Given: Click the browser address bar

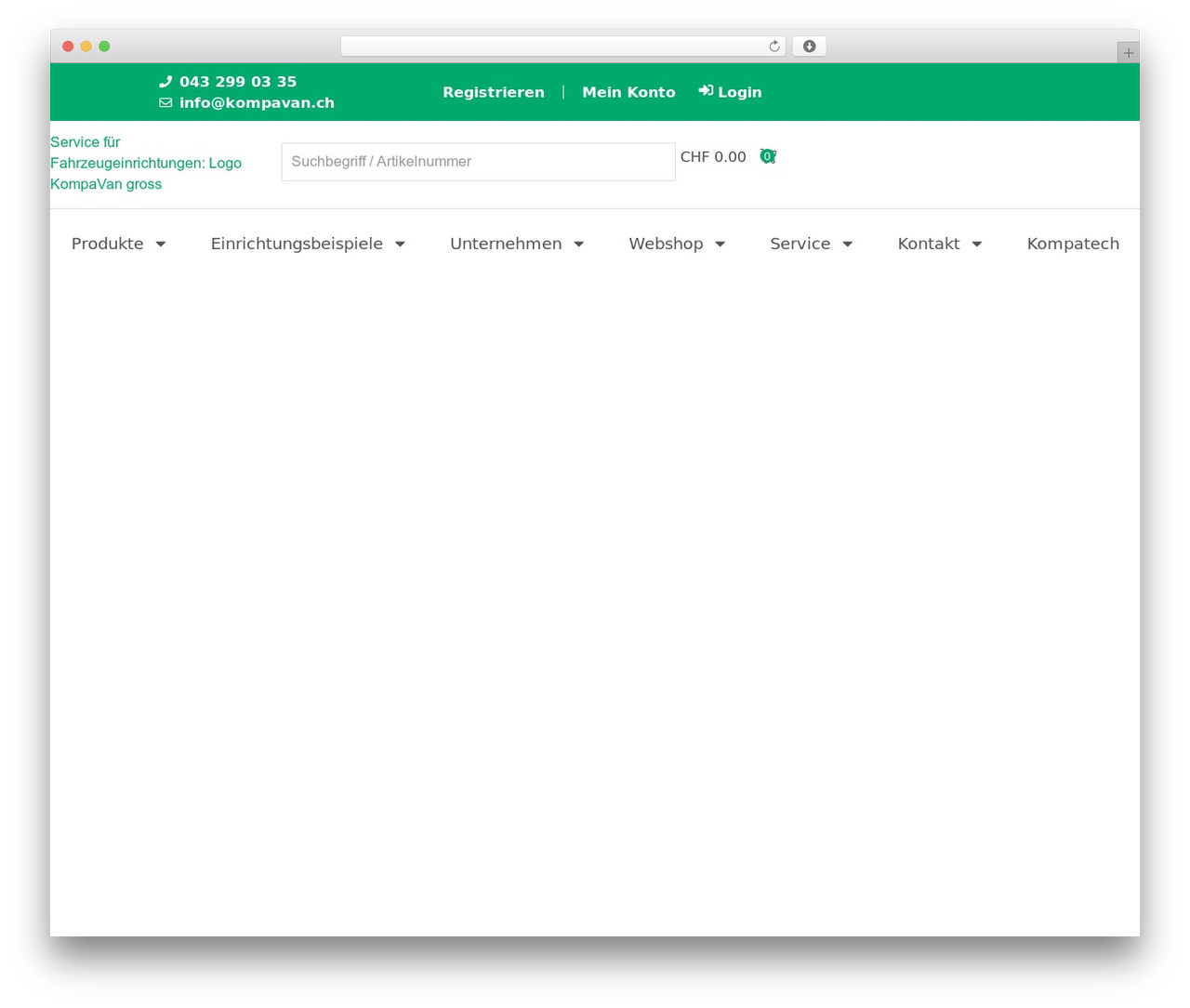Looking at the screenshot, I should pyautogui.click(x=563, y=46).
